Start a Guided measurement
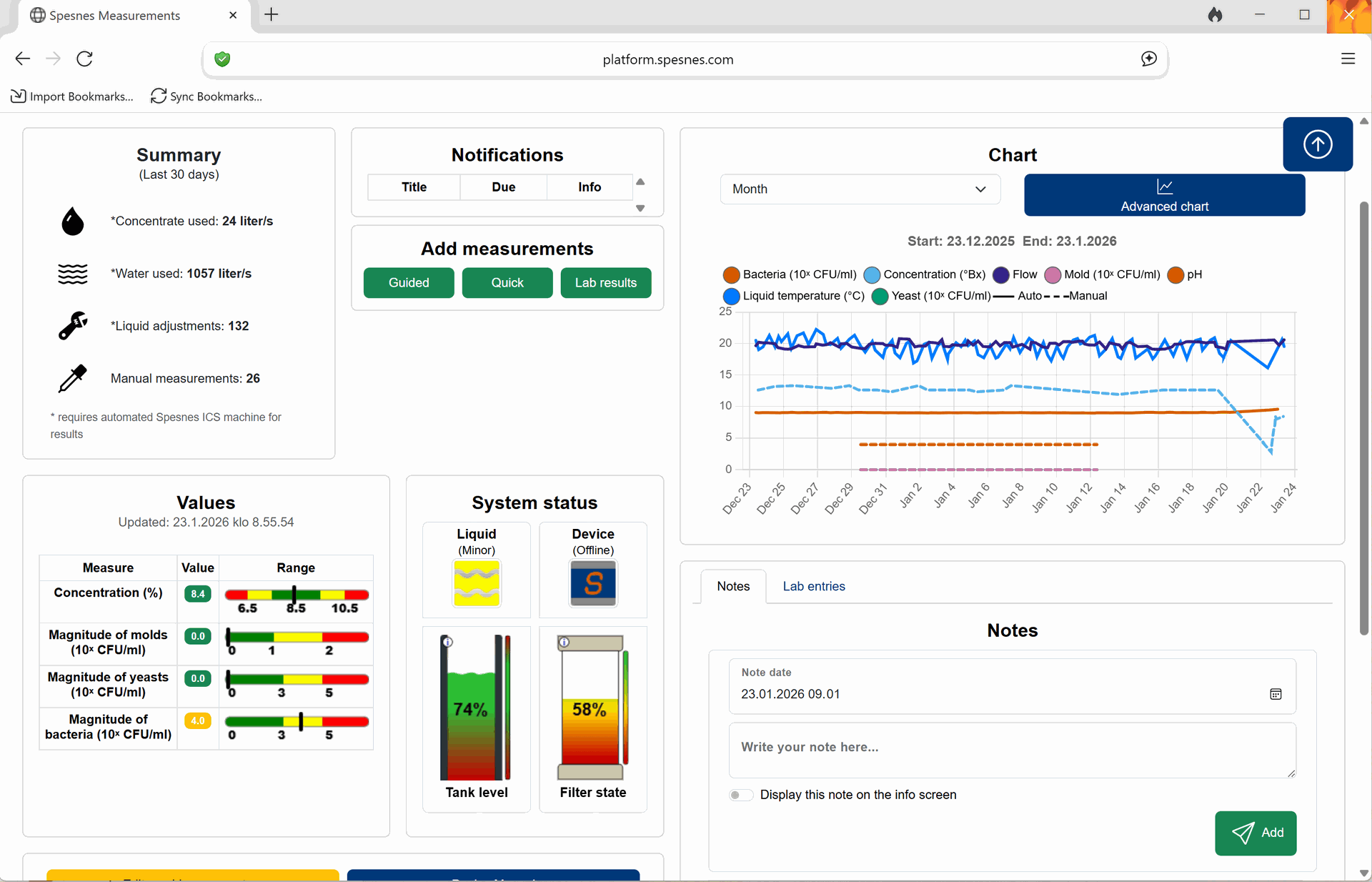The width and height of the screenshot is (1372, 882). pyautogui.click(x=409, y=283)
